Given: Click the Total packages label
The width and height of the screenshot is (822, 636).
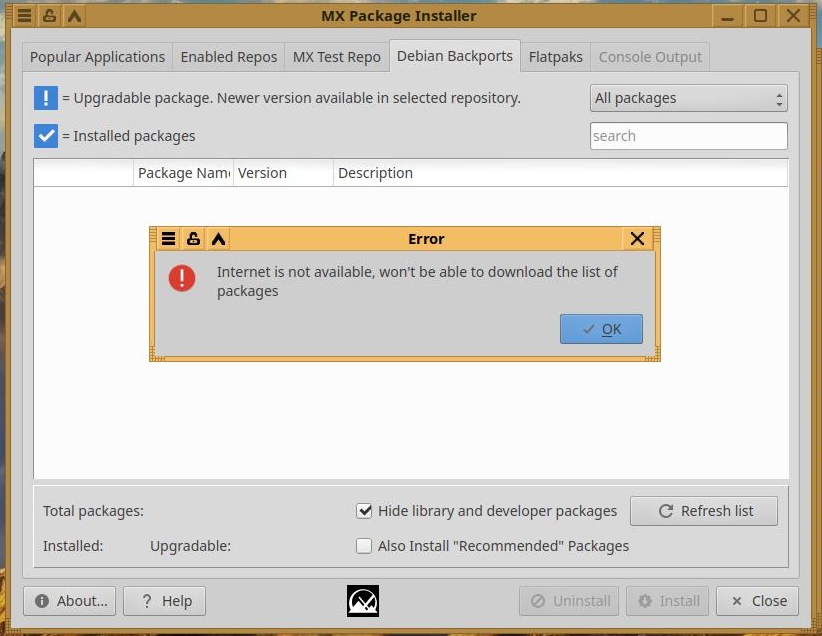Looking at the screenshot, I should pos(93,511).
